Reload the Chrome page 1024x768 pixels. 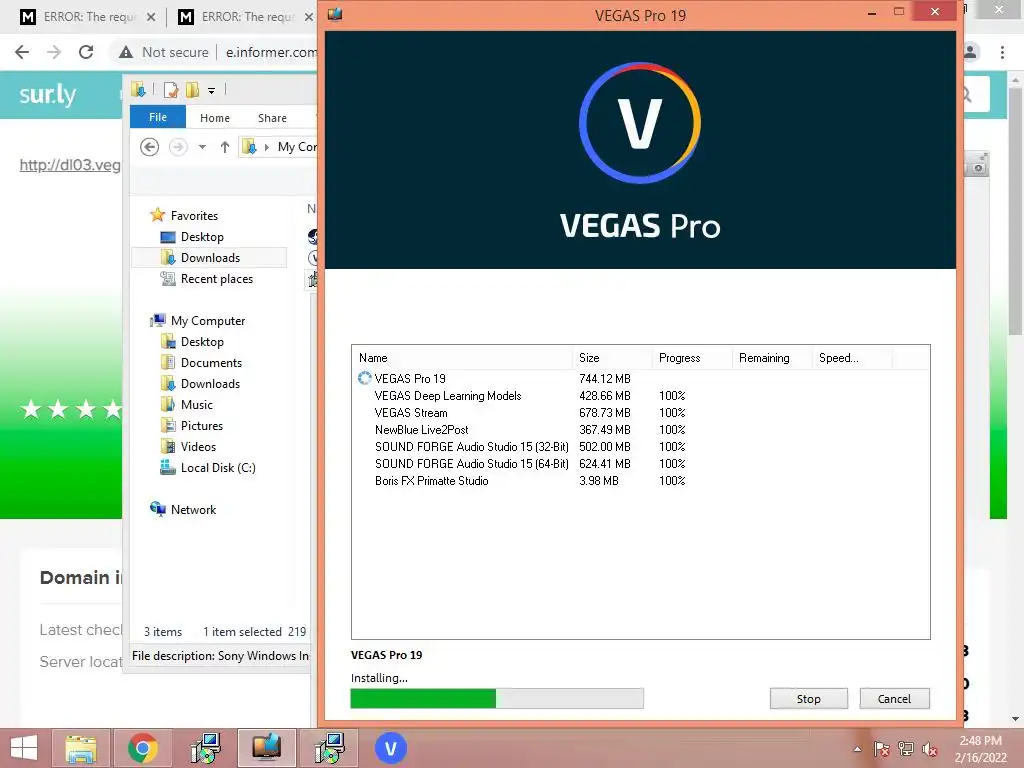(x=86, y=52)
